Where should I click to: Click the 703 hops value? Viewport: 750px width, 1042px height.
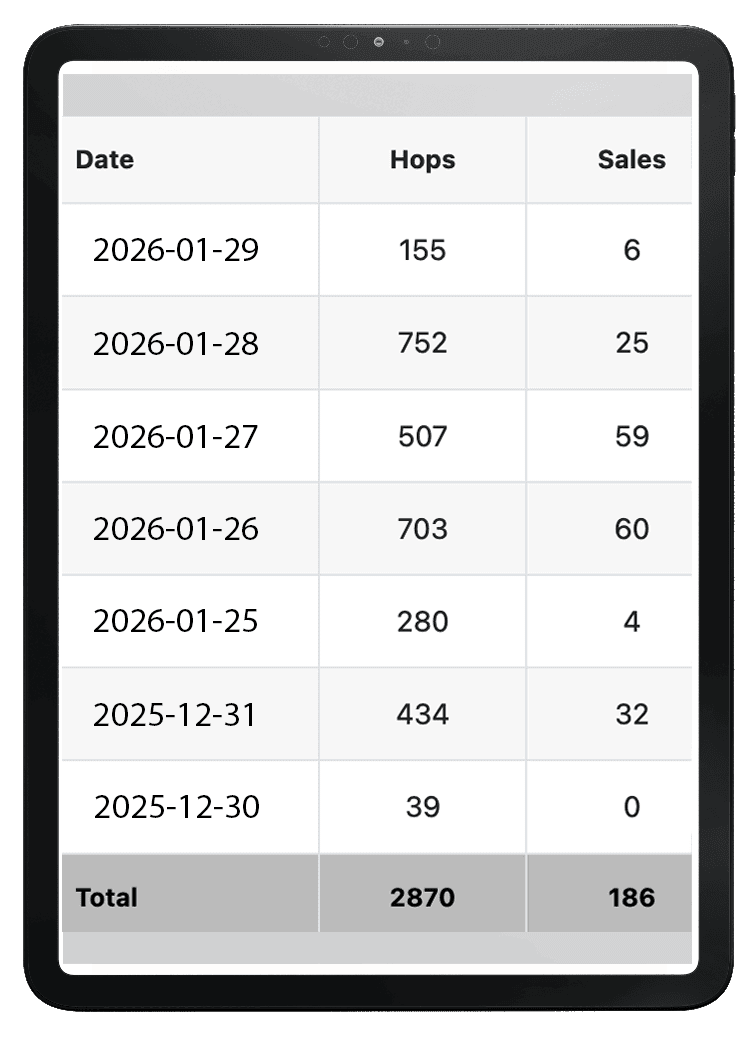[422, 529]
